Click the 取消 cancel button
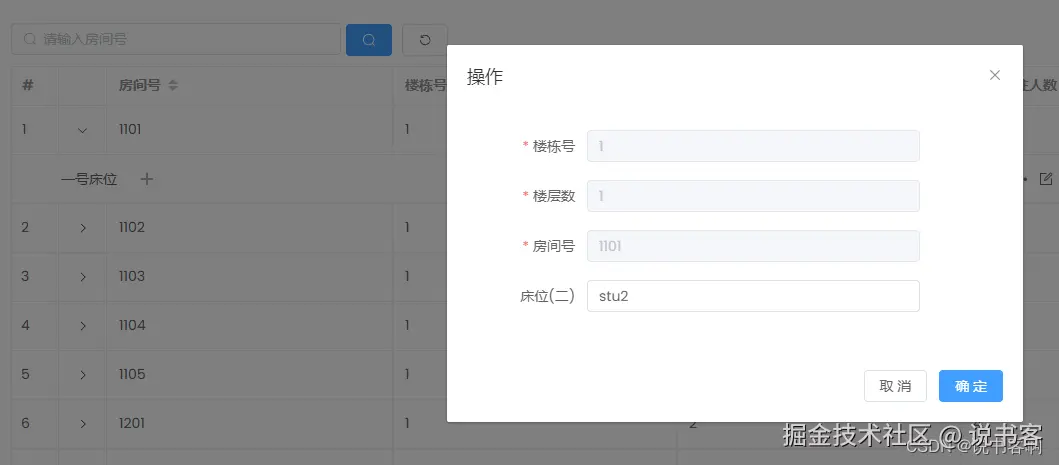This screenshot has width=1059, height=465. [895, 386]
